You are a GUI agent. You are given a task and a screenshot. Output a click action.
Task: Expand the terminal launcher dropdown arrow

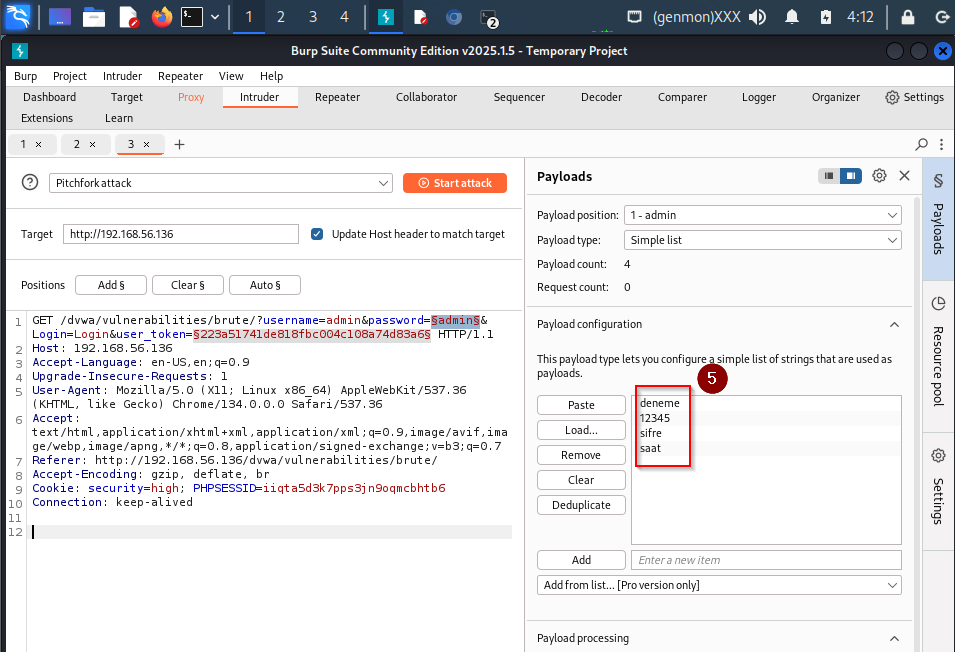[x=215, y=17]
